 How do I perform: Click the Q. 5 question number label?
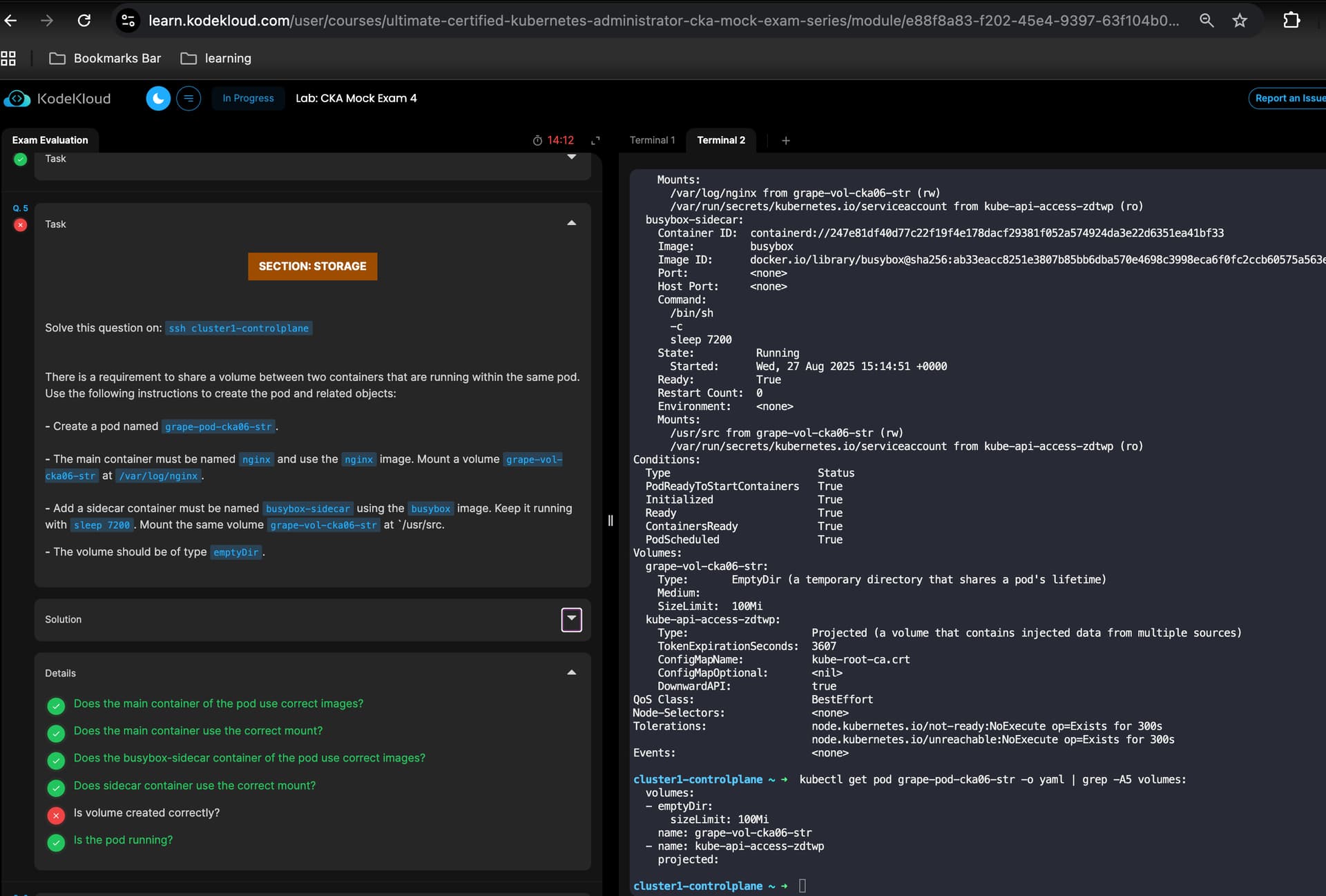click(21, 208)
